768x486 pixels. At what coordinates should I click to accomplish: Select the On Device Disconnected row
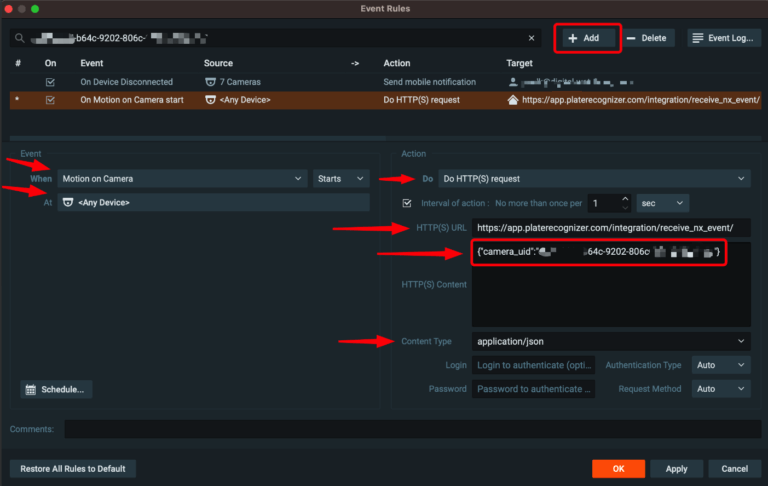tap(385, 82)
